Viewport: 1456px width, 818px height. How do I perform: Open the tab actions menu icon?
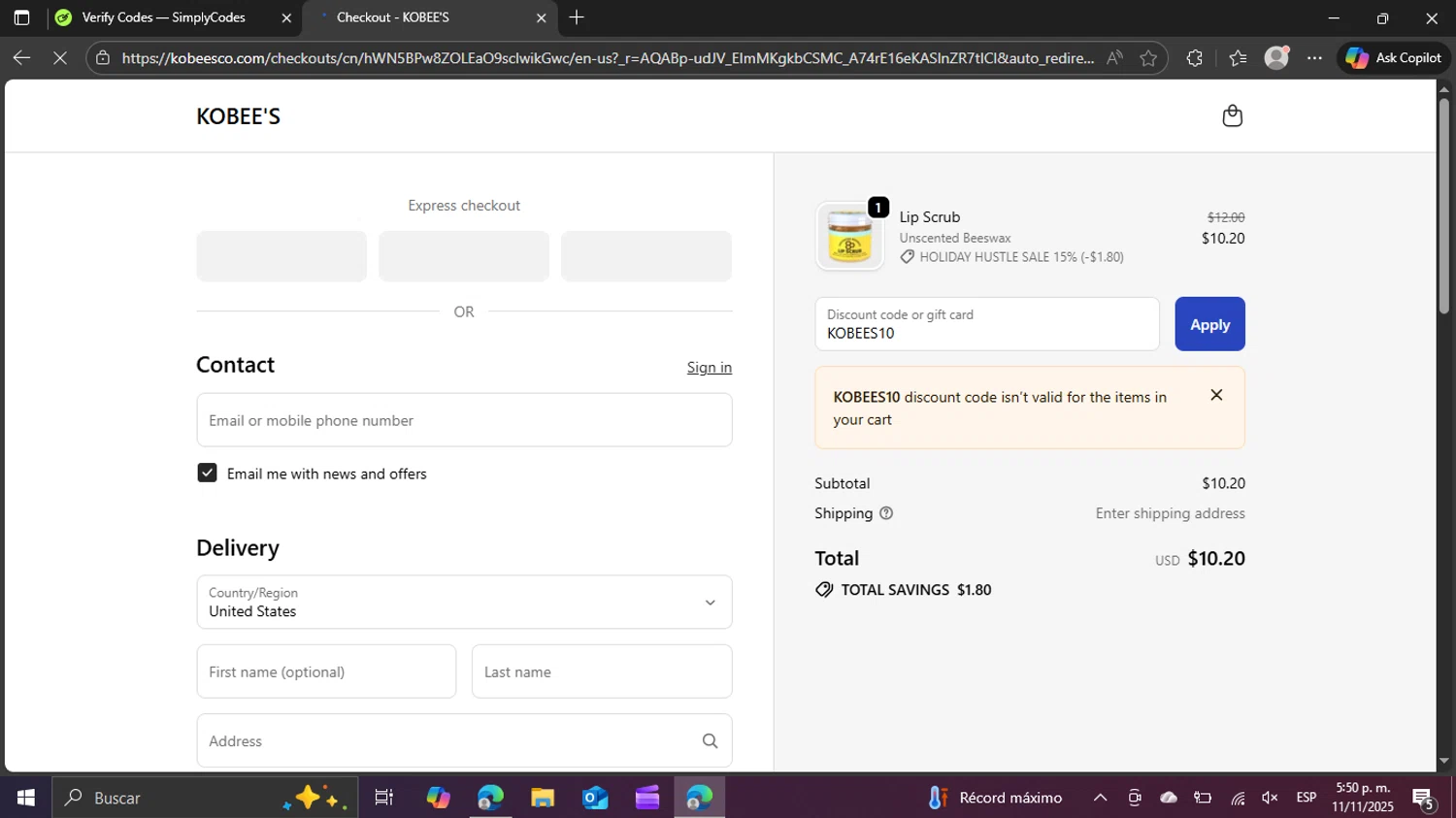[21, 17]
